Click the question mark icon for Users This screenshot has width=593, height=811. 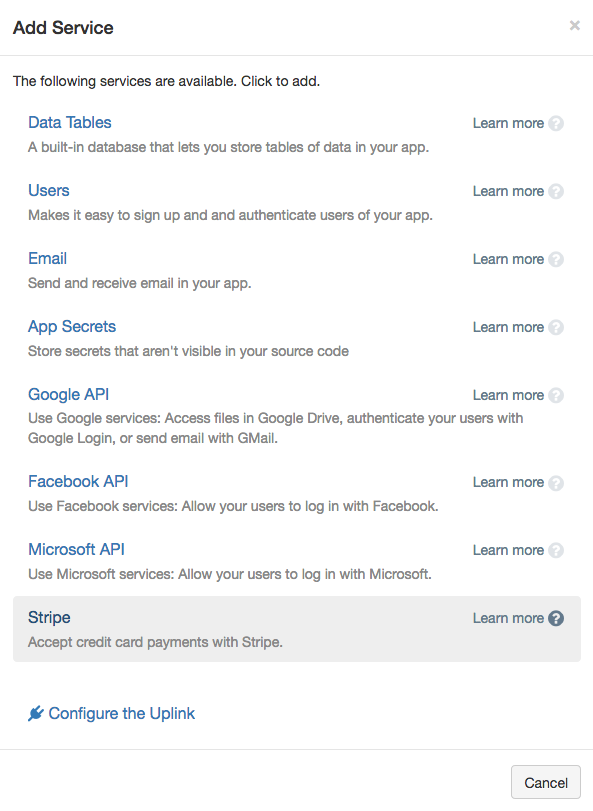coord(556,191)
